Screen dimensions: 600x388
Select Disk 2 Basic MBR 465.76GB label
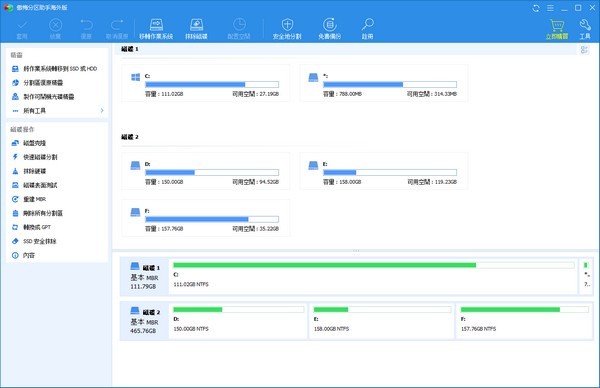pos(145,321)
